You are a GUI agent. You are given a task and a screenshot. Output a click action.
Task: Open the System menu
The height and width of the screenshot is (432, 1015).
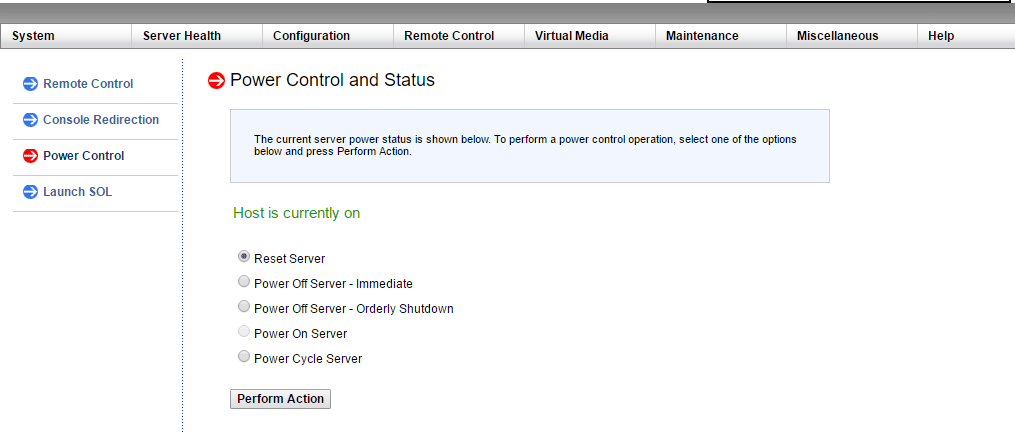[34, 36]
